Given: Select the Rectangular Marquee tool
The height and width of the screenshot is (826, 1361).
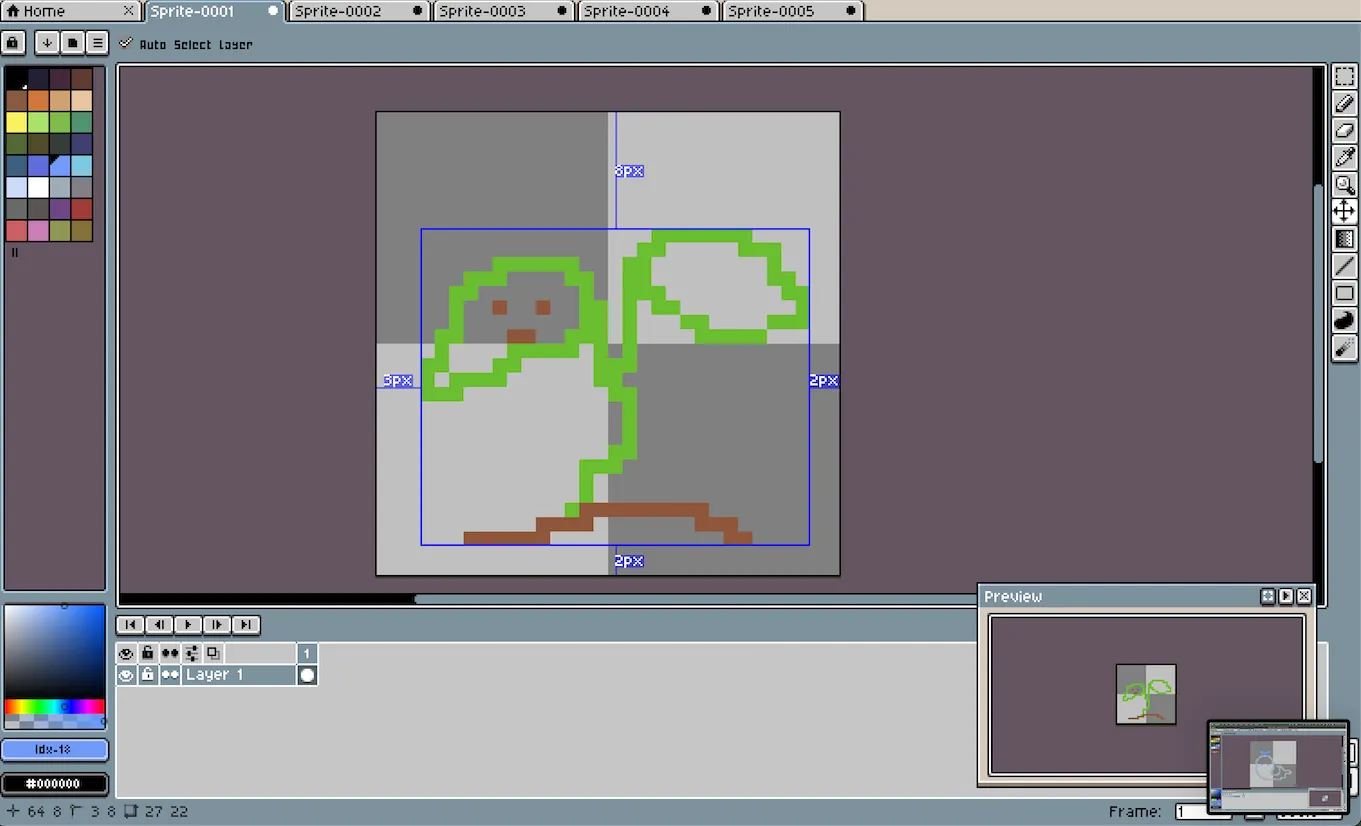Looking at the screenshot, I should pos(1345,77).
